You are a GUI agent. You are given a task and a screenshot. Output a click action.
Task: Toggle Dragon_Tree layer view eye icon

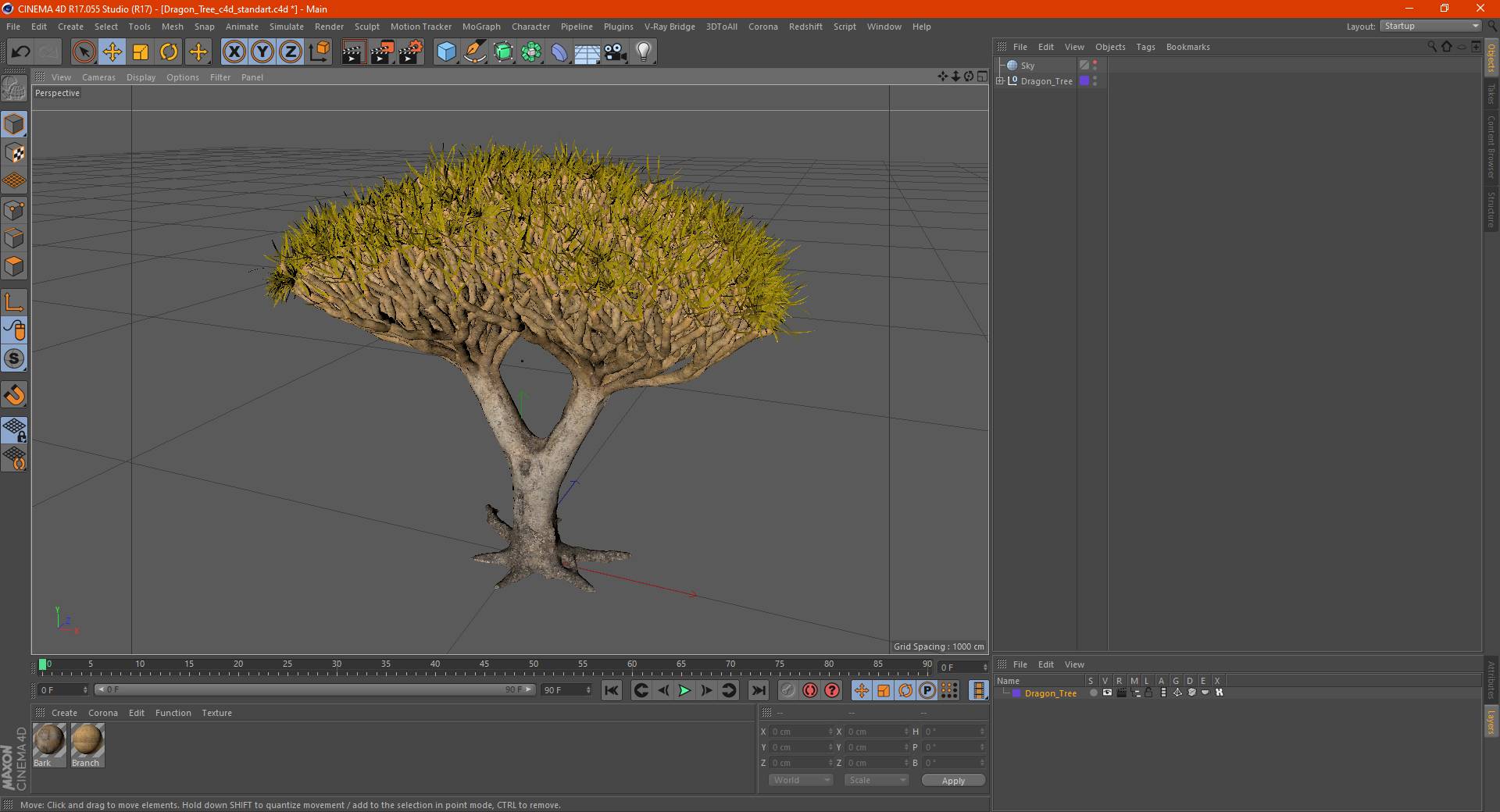point(1107,693)
